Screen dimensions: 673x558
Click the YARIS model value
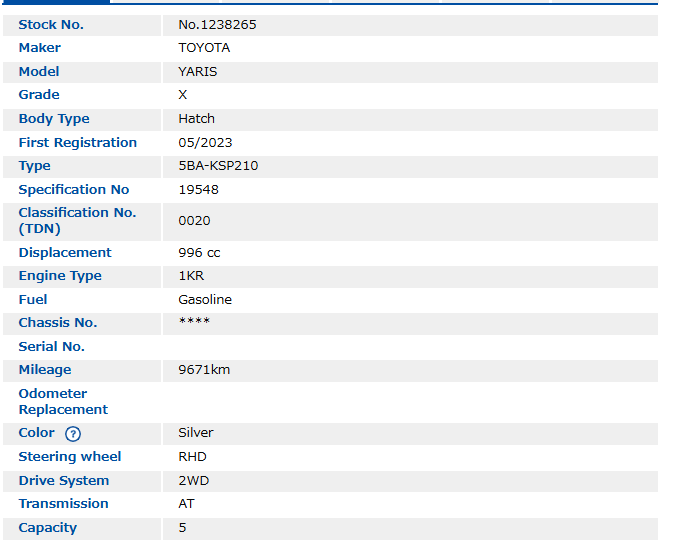198,72
